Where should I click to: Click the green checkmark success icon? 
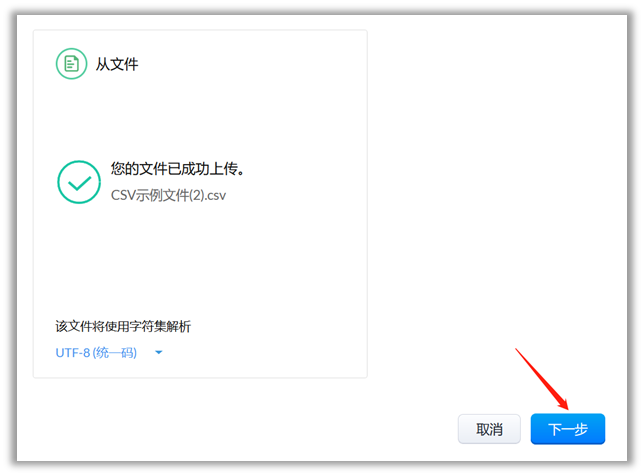(x=79, y=182)
